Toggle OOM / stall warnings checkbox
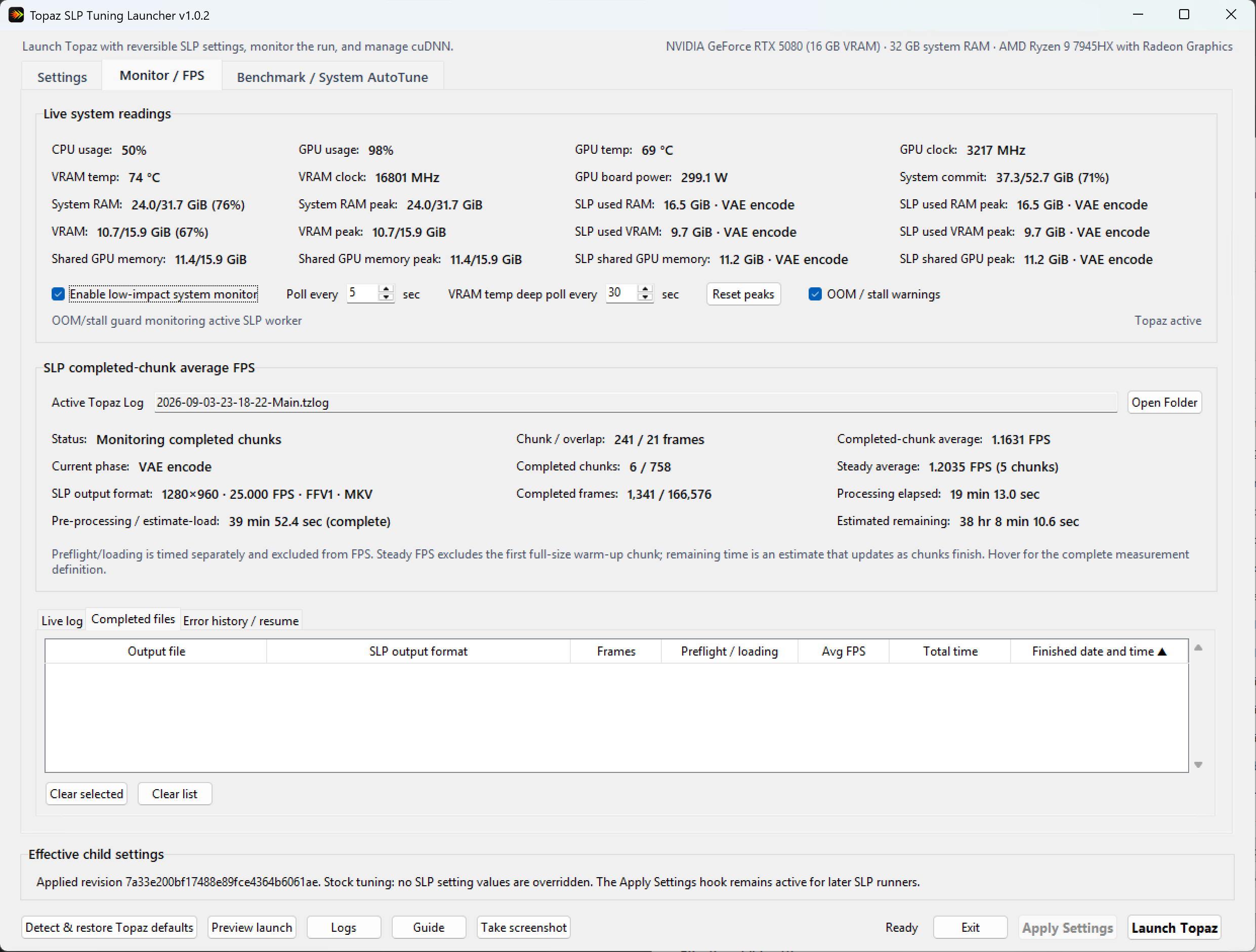The height and width of the screenshot is (952, 1256). [x=815, y=294]
